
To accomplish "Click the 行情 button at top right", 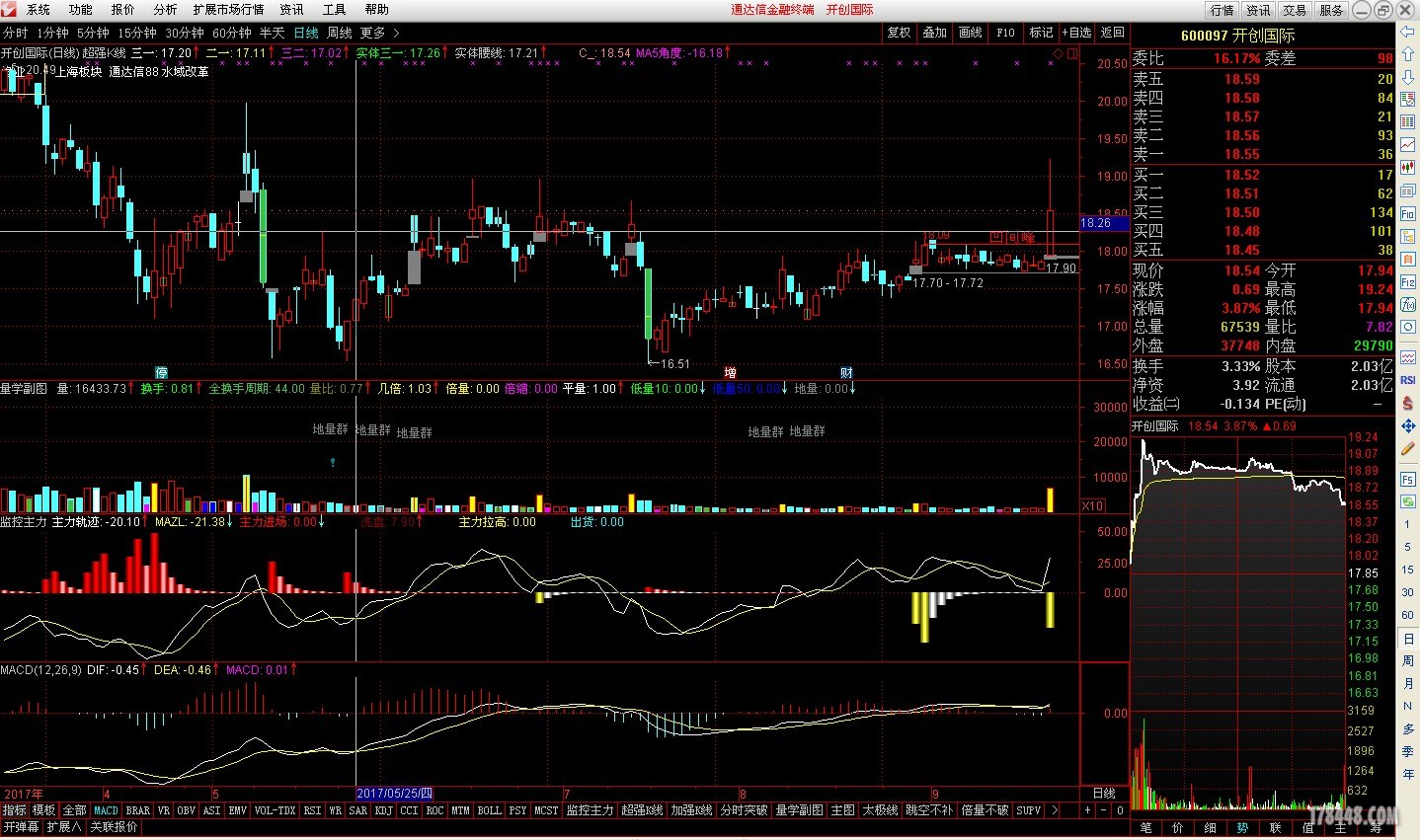I will (x=1223, y=10).
